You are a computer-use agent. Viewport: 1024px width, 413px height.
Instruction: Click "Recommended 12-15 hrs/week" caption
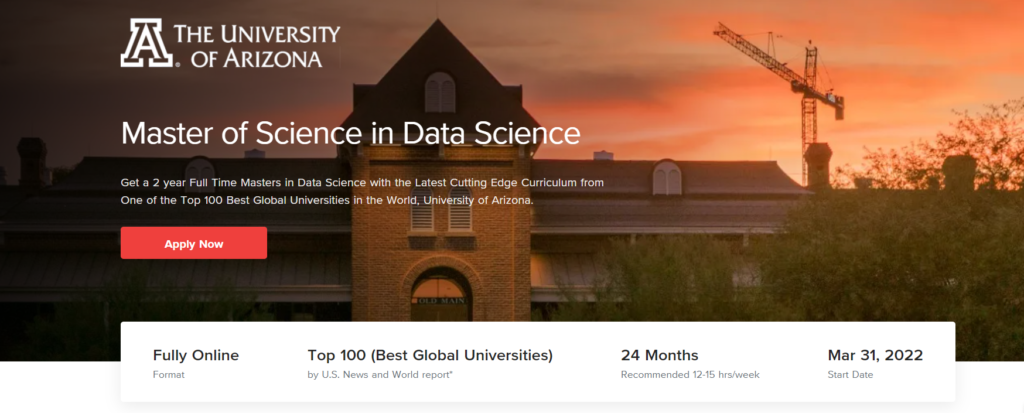tap(690, 375)
